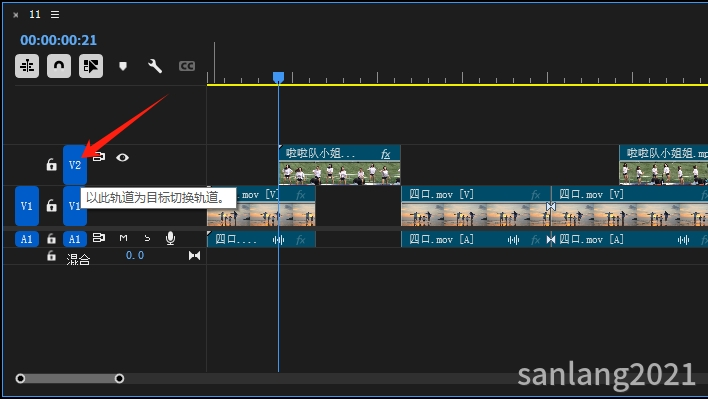The height and width of the screenshot is (399, 708).
Task: Select the last 四口.mov [V] clip
Action: click(x=630, y=206)
